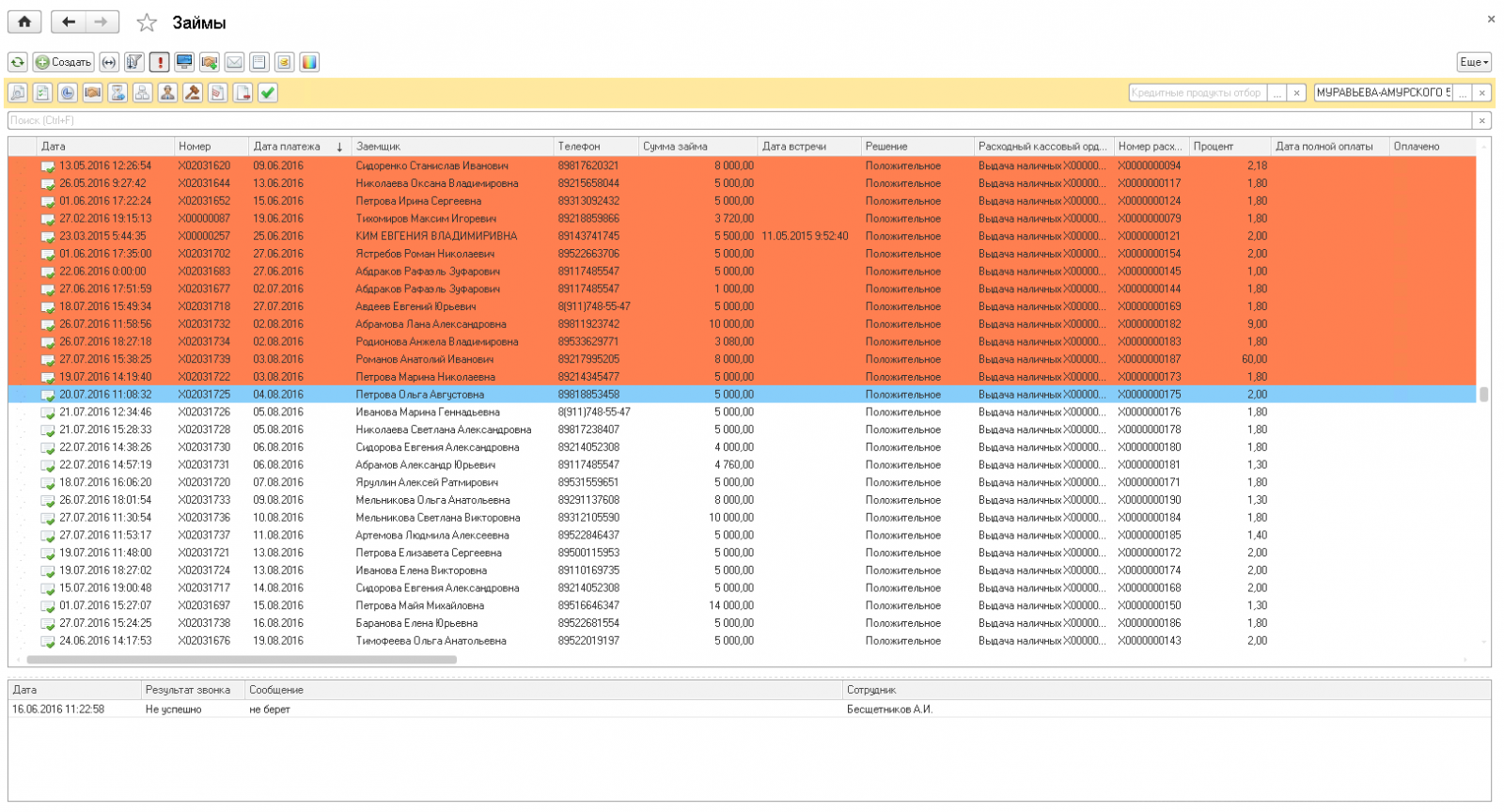The image size is (1504, 812).
Task: Clear the search box with its X
Action: pos(1481,120)
